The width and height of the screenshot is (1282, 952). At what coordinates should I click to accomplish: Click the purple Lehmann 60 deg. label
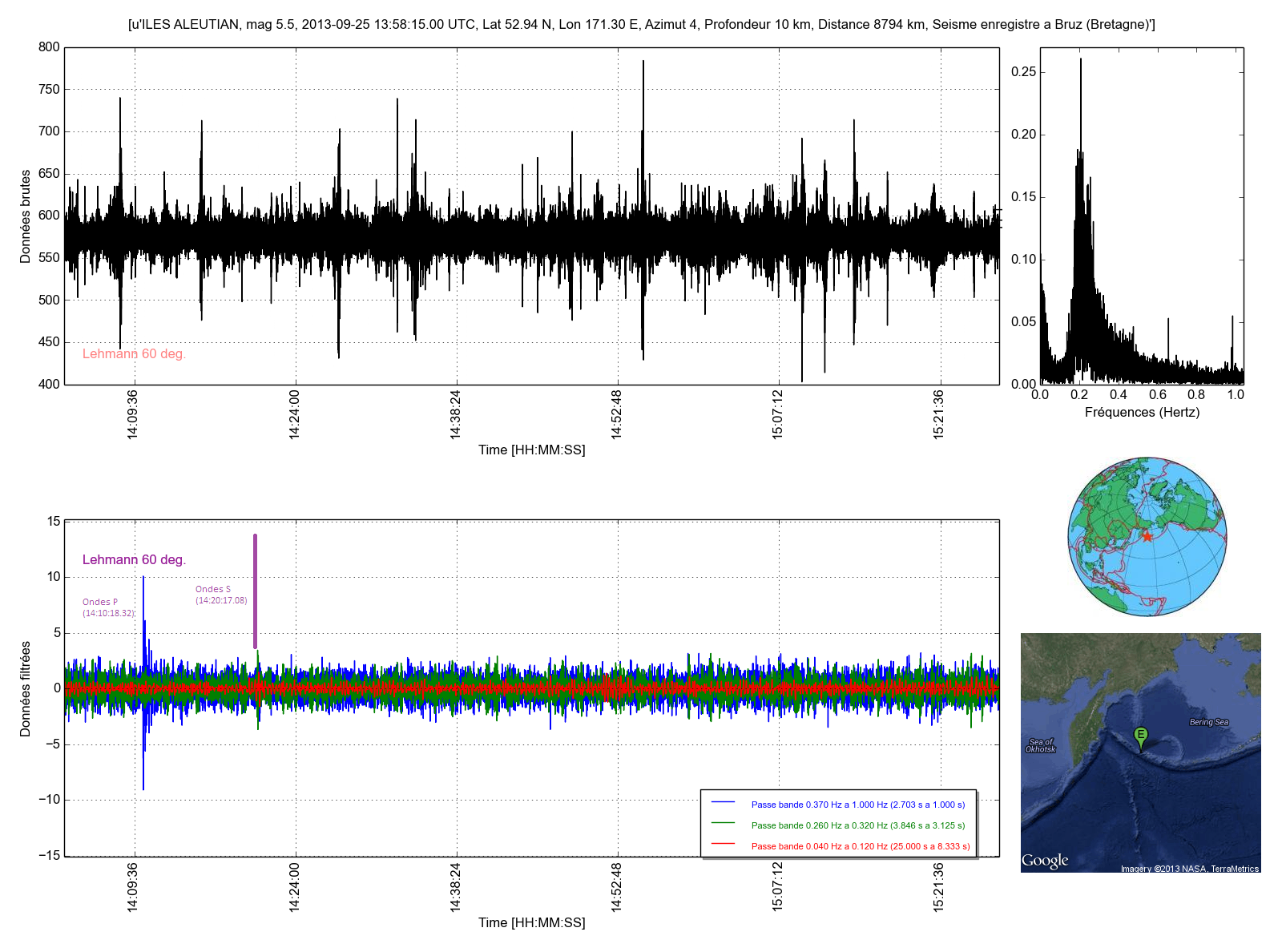[134, 560]
